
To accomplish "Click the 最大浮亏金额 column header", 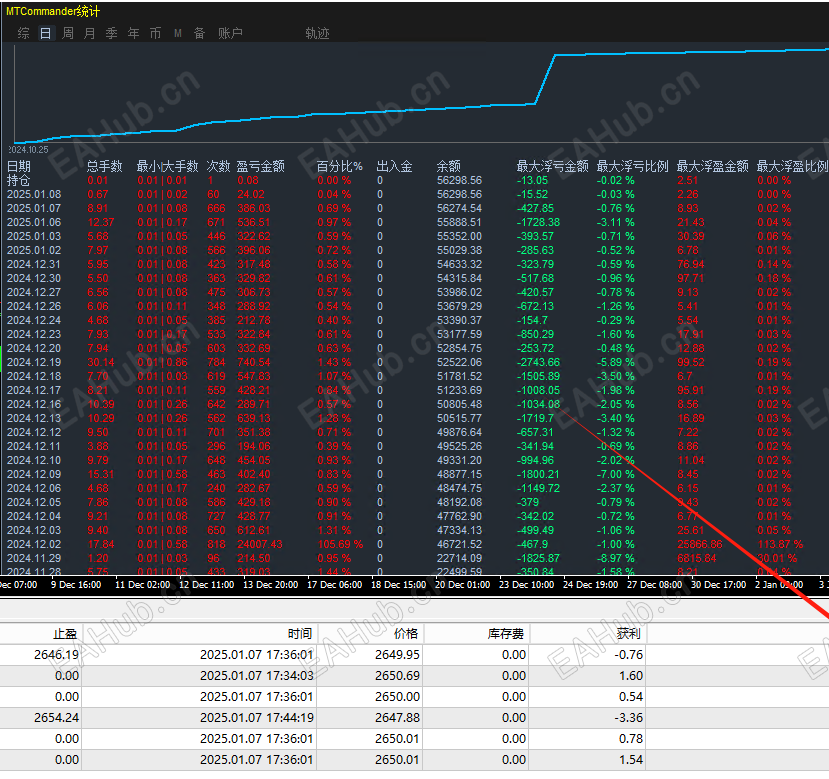I will (552, 167).
